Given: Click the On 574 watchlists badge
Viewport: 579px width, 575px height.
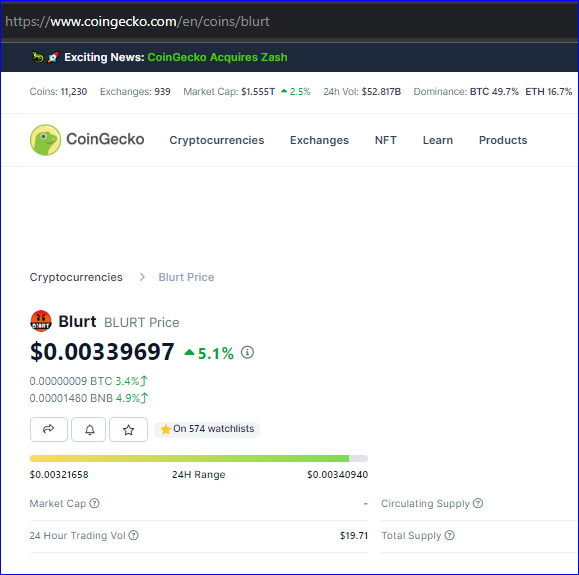Looking at the screenshot, I should (207, 429).
